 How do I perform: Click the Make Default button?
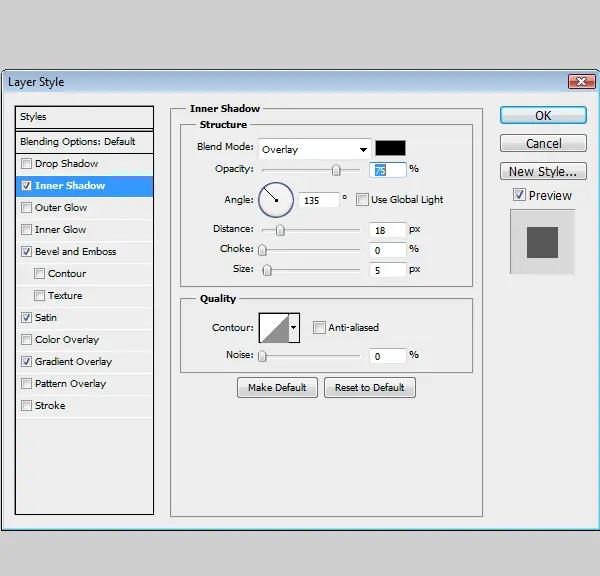(277, 388)
